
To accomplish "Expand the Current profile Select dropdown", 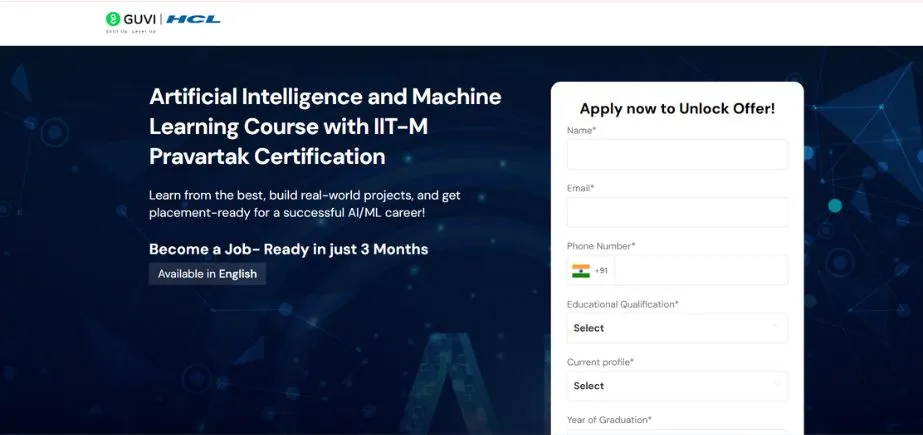I will 676,386.
